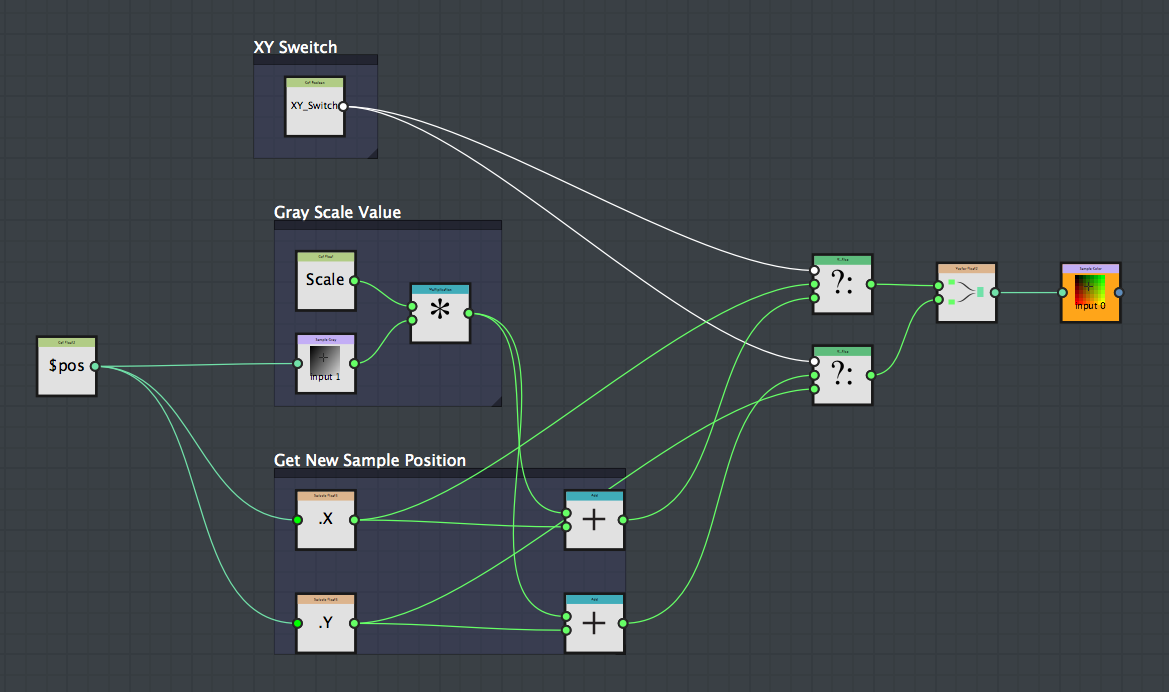1169x692 pixels.
Task: Click the .X swizzle node
Action: click(325, 519)
